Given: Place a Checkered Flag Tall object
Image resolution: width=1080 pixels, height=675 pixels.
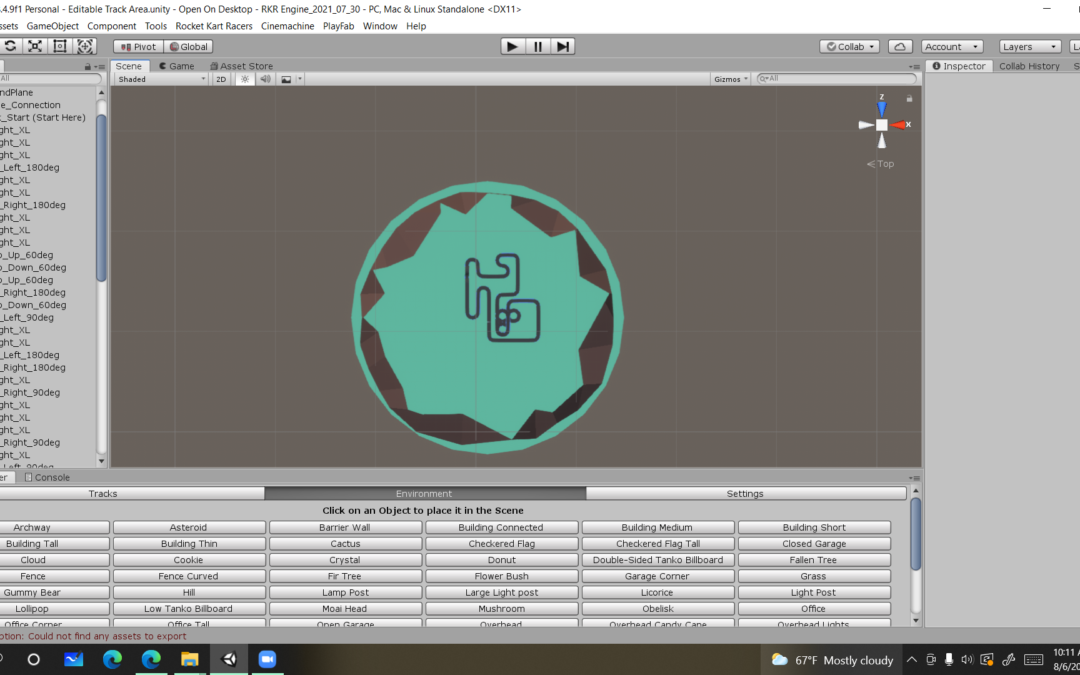Looking at the screenshot, I should (658, 544).
